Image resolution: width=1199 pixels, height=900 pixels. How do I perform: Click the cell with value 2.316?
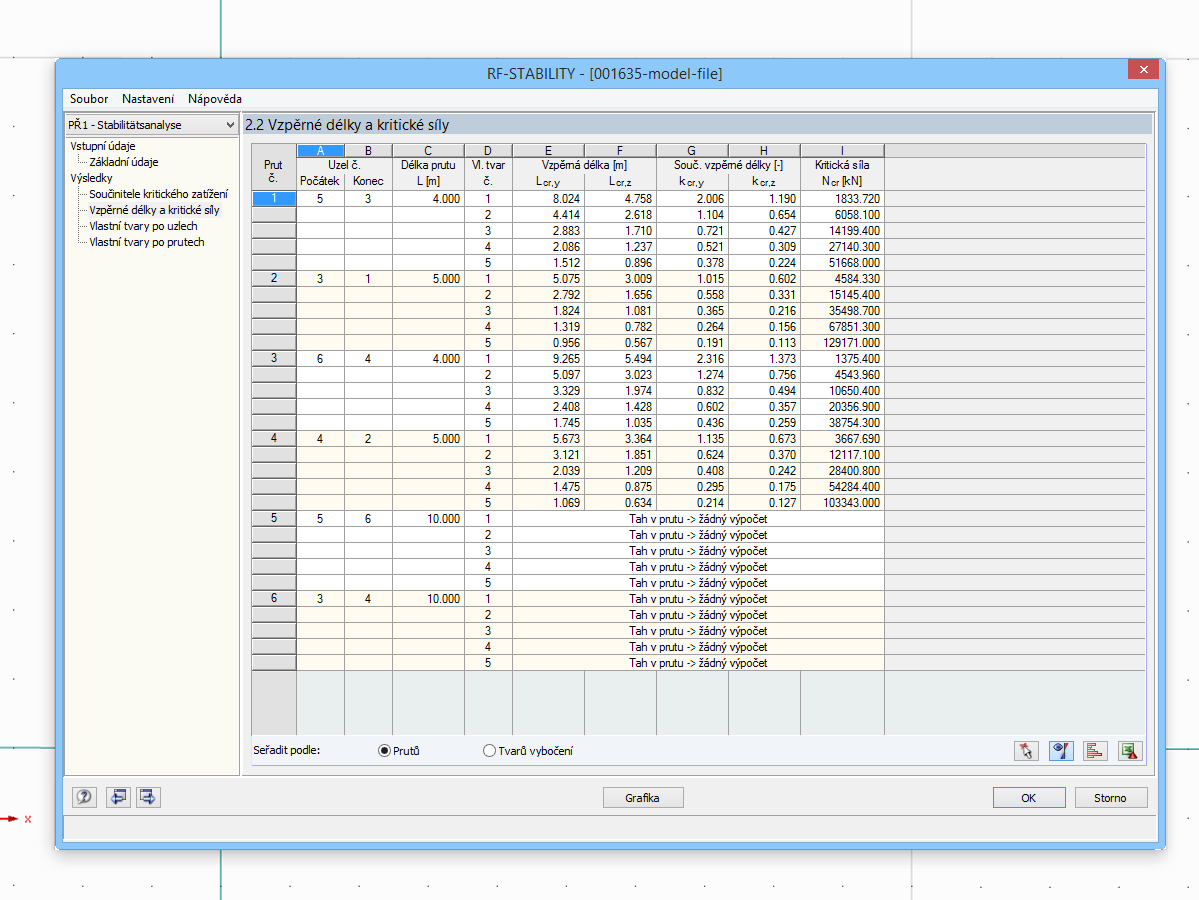pyautogui.click(x=692, y=359)
